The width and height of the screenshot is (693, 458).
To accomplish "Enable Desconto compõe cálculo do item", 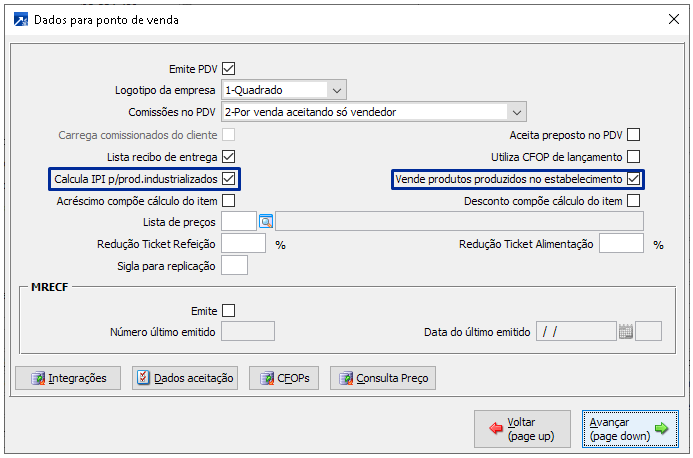I will 633,201.
